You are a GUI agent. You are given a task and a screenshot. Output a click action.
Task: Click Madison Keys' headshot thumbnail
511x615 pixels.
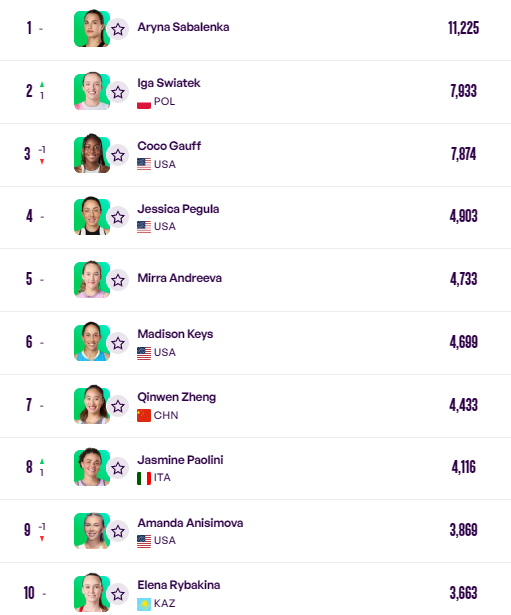tap(92, 342)
